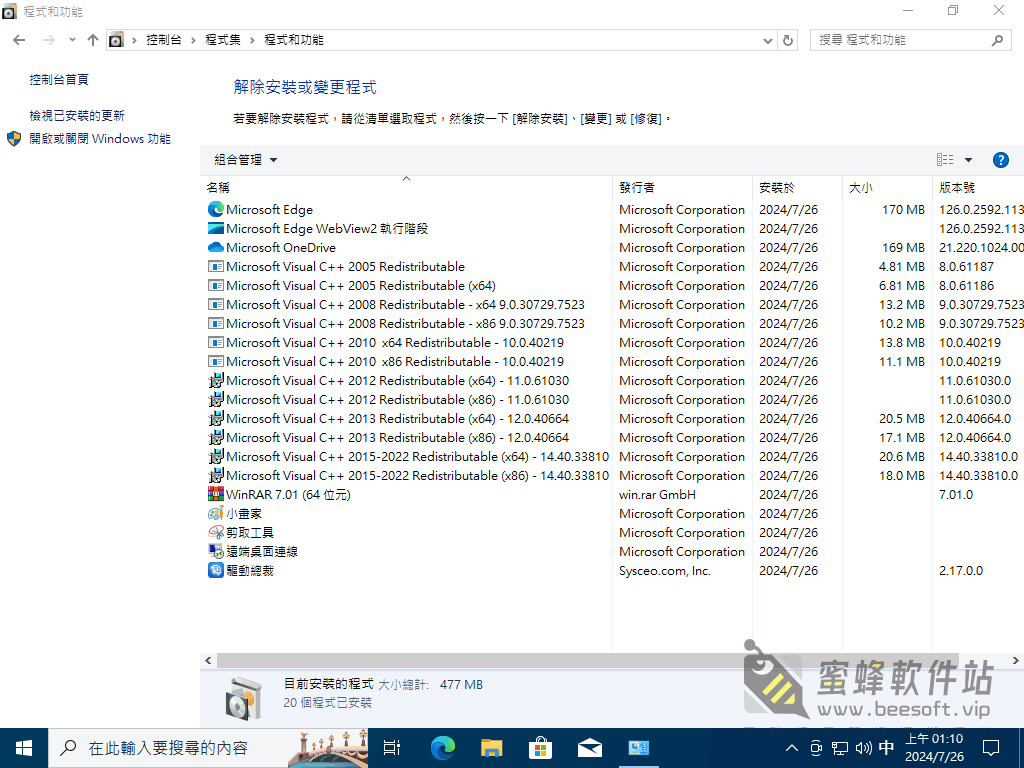Click the taskbar search box
Viewport: 1024px width, 768px height.
point(208,748)
